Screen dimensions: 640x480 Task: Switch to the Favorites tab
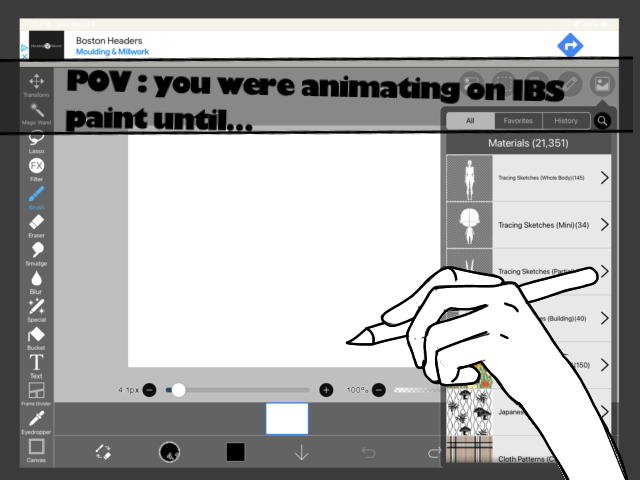click(x=518, y=121)
